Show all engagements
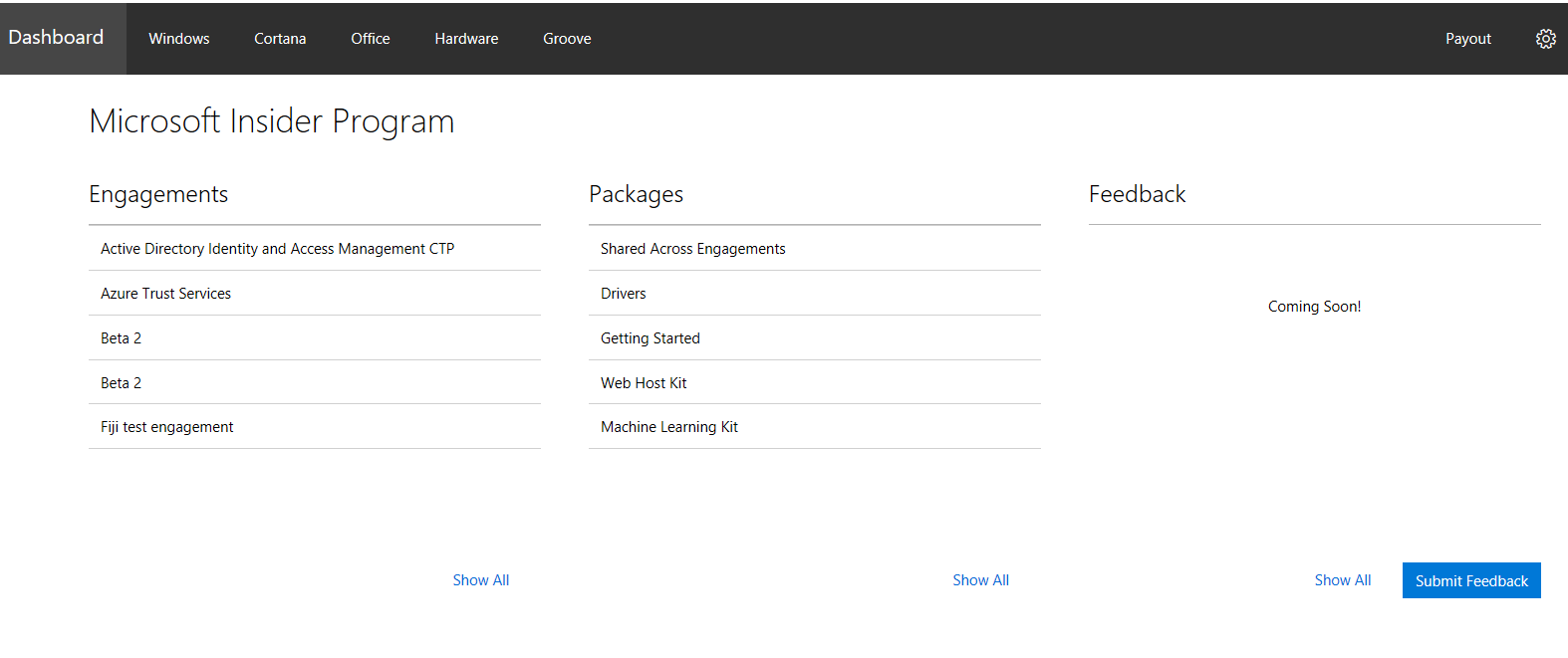The height and width of the screenshot is (658, 1568). pos(481,580)
